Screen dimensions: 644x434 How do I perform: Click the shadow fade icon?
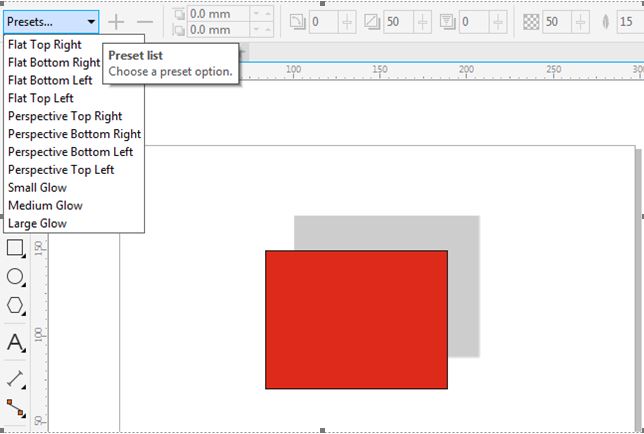pos(447,22)
